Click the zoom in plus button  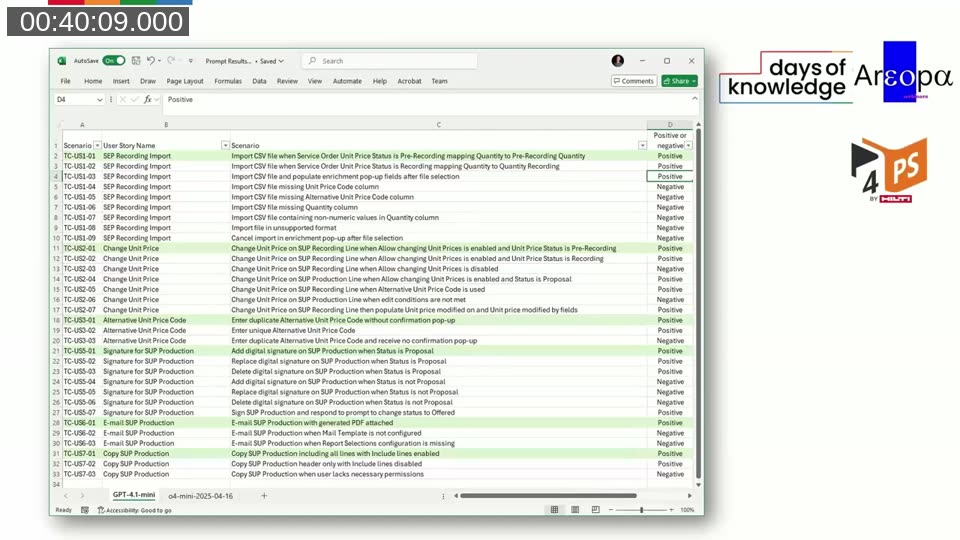pos(671,509)
